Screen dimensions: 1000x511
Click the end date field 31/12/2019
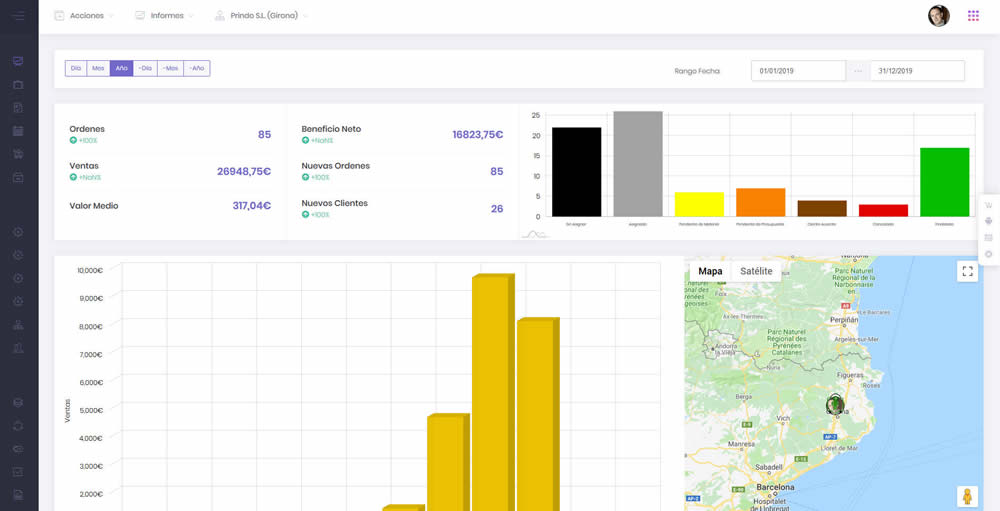click(x=917, y=71)
